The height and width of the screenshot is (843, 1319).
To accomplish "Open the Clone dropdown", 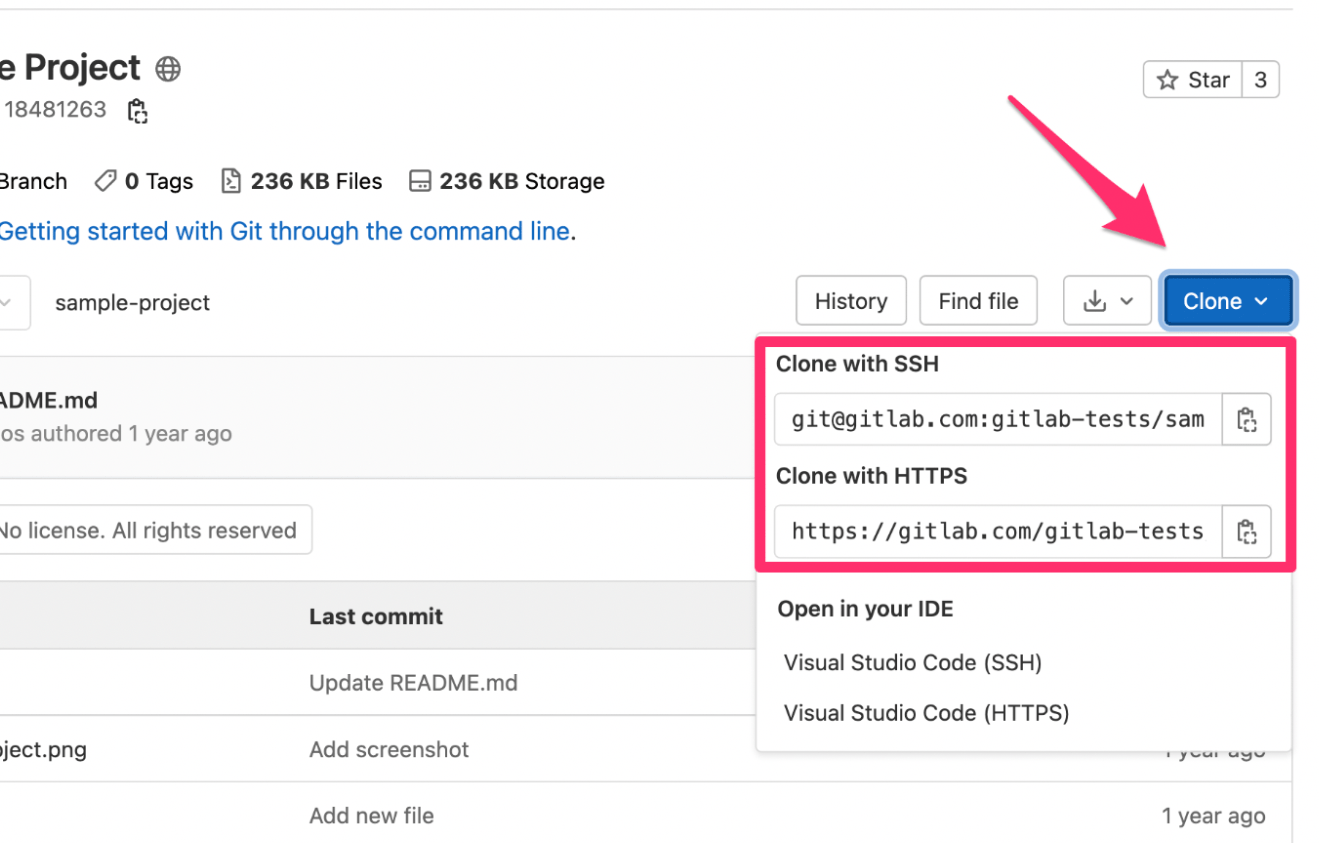I will pyautogui.click(x=1227, y=300).
